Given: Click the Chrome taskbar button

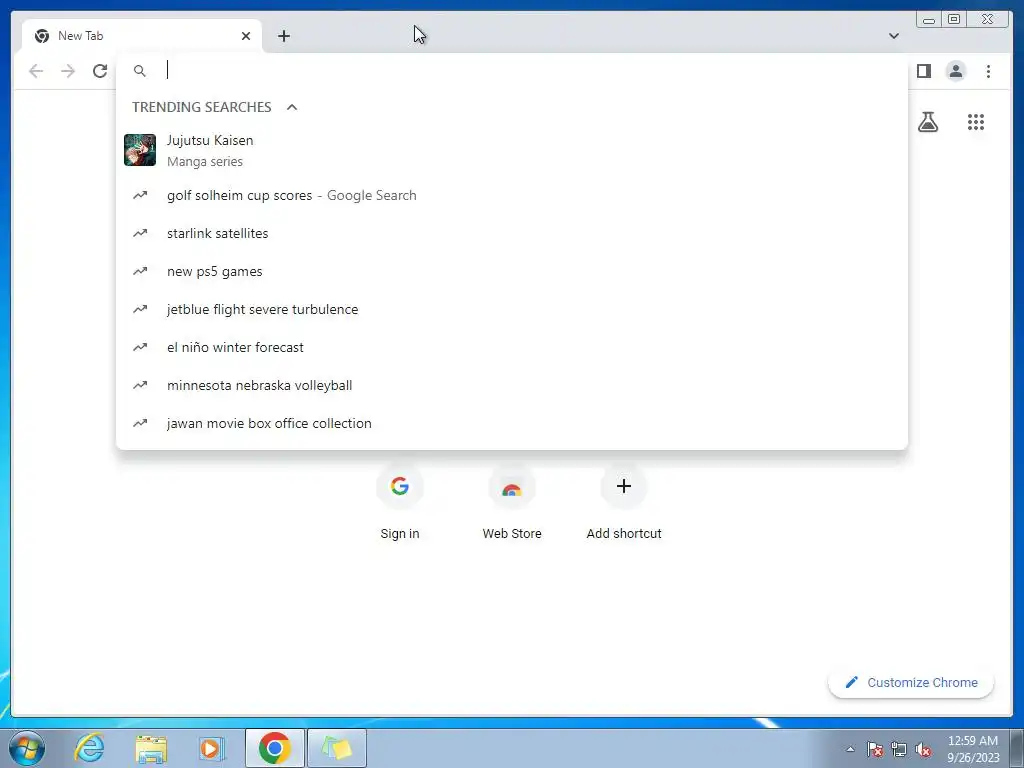Looking at the screenshot, I should point(274,748).
